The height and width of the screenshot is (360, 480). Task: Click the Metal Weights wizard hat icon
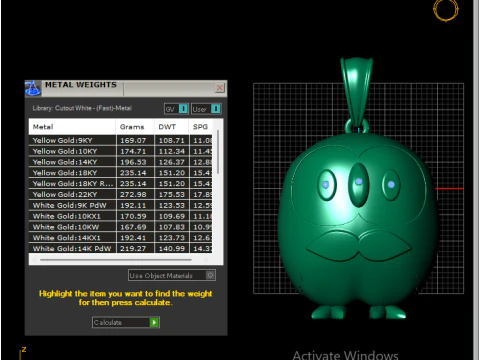[33, 88]
